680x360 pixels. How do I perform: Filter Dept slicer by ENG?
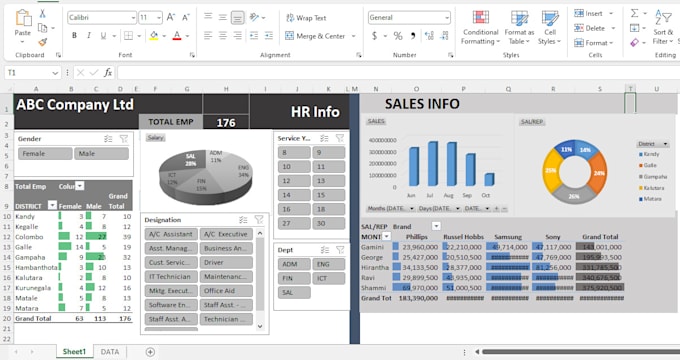[x=329, y=264]
